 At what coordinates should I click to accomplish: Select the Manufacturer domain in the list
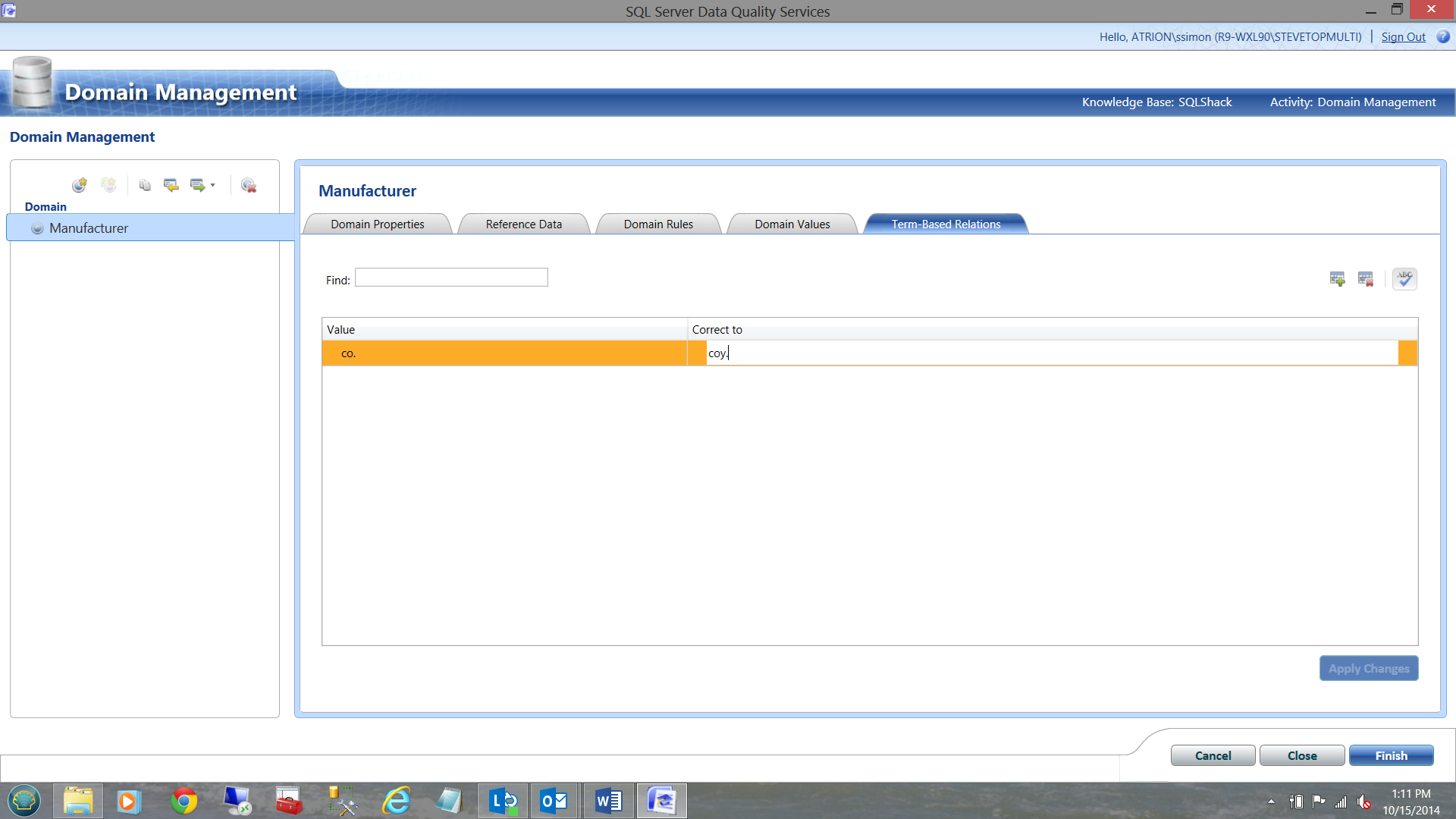coord(89,228)
